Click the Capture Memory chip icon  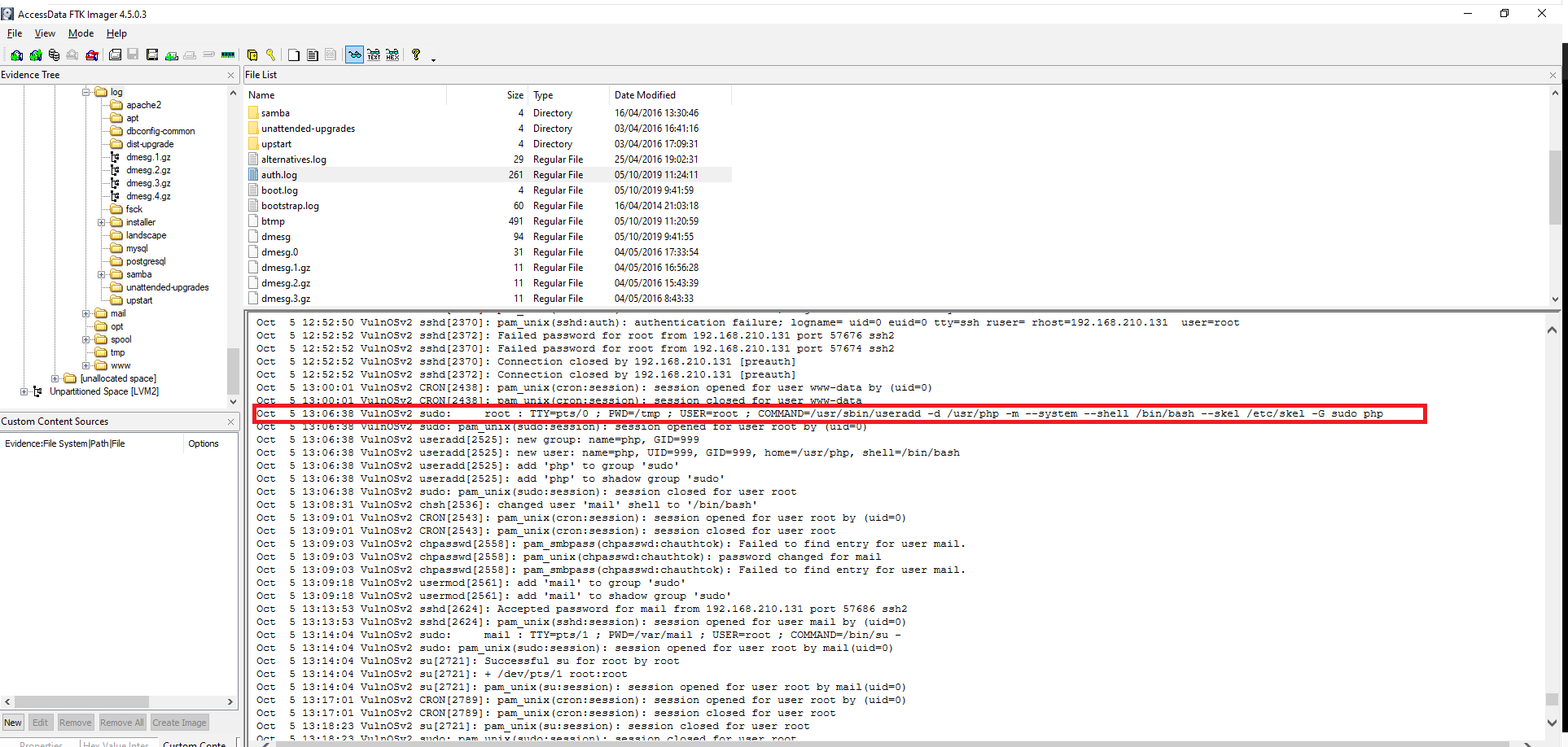[x=228, y=55]
